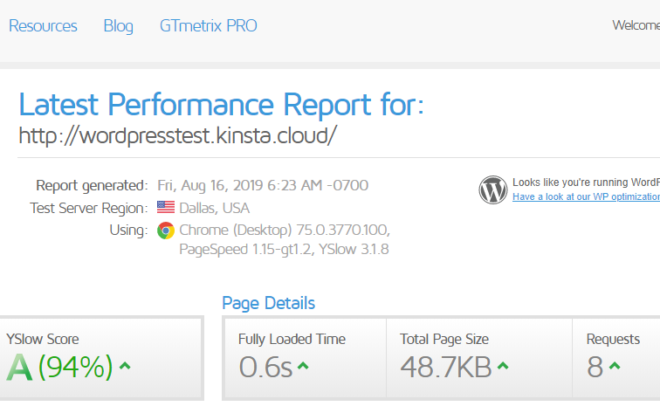Open the WP optimization guide link
Image resolution: width=660 pixels, height=420 pixels.
[586, 197]
